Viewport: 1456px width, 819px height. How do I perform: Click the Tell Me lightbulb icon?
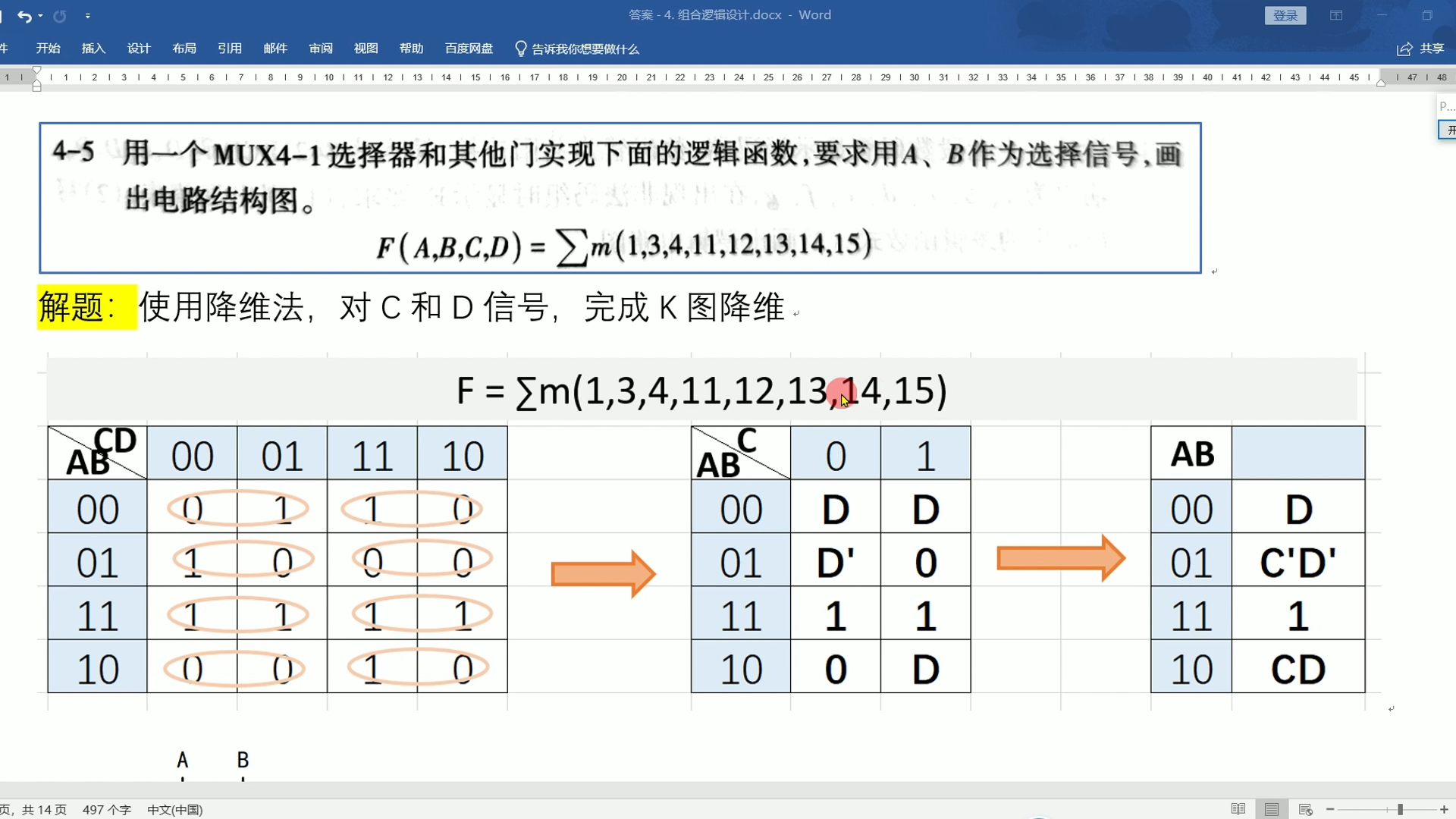click(521, 48)
